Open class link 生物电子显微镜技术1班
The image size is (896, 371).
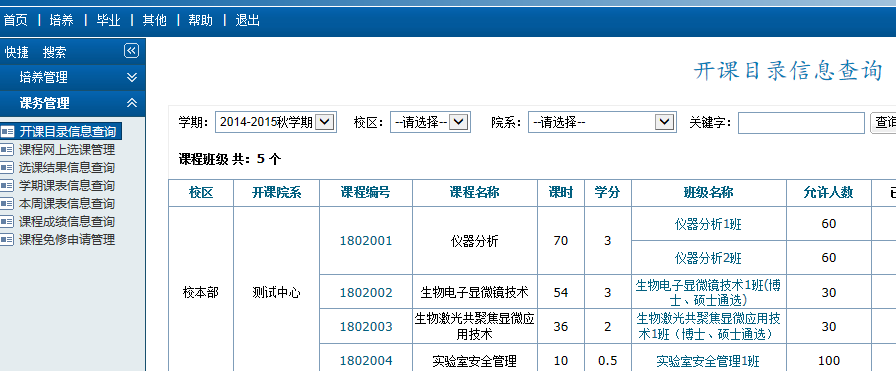point(708,292)
